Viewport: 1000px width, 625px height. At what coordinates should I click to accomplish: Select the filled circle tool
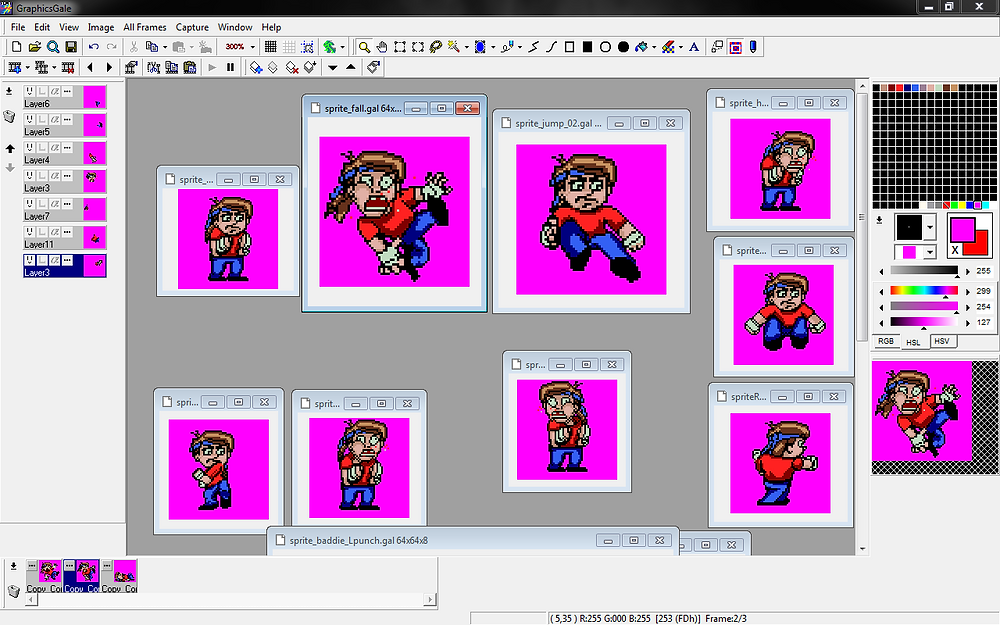[624, 47]
